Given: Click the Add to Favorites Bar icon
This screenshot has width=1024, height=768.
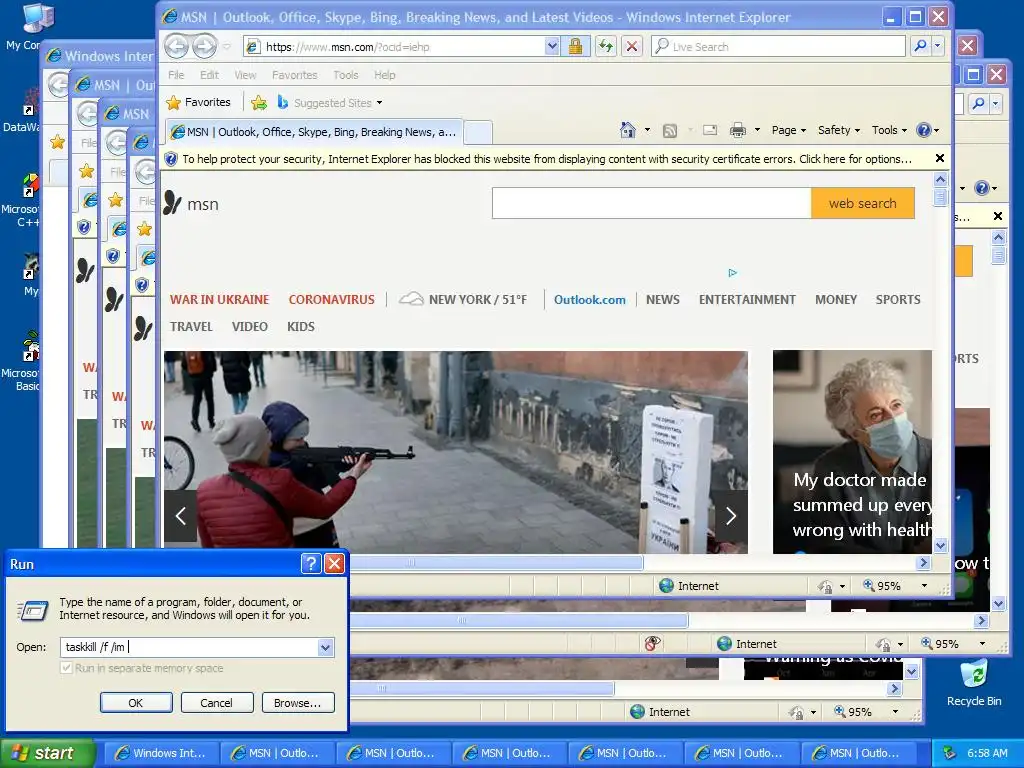Looking at the screenshot, I should 259,103.
